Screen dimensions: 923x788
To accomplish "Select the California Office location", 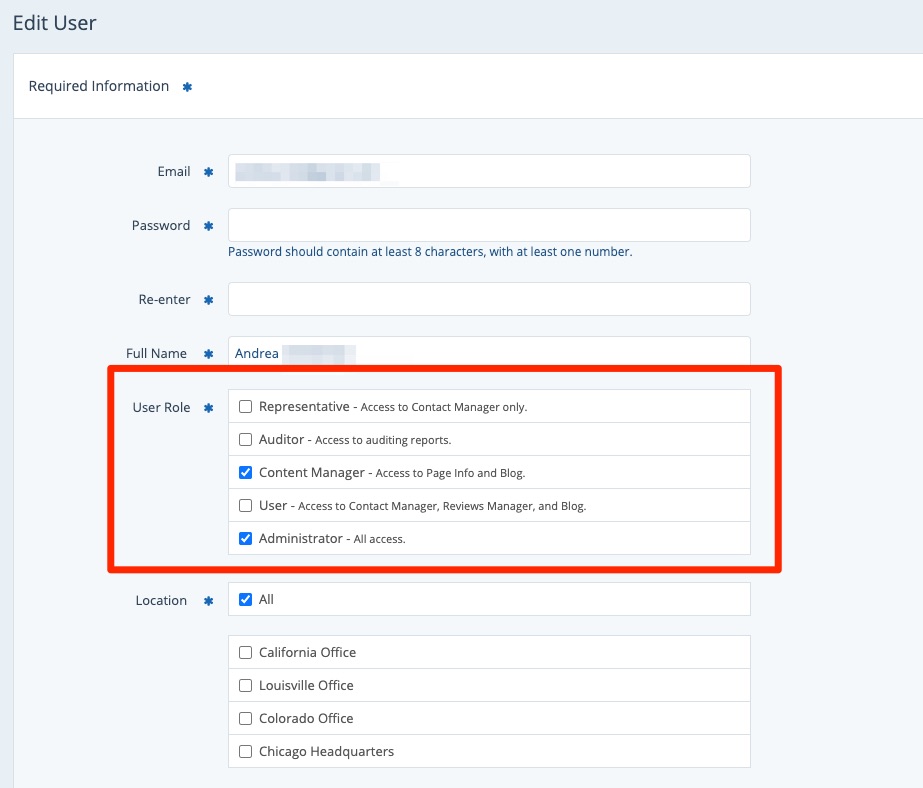I will coord(245,653).
